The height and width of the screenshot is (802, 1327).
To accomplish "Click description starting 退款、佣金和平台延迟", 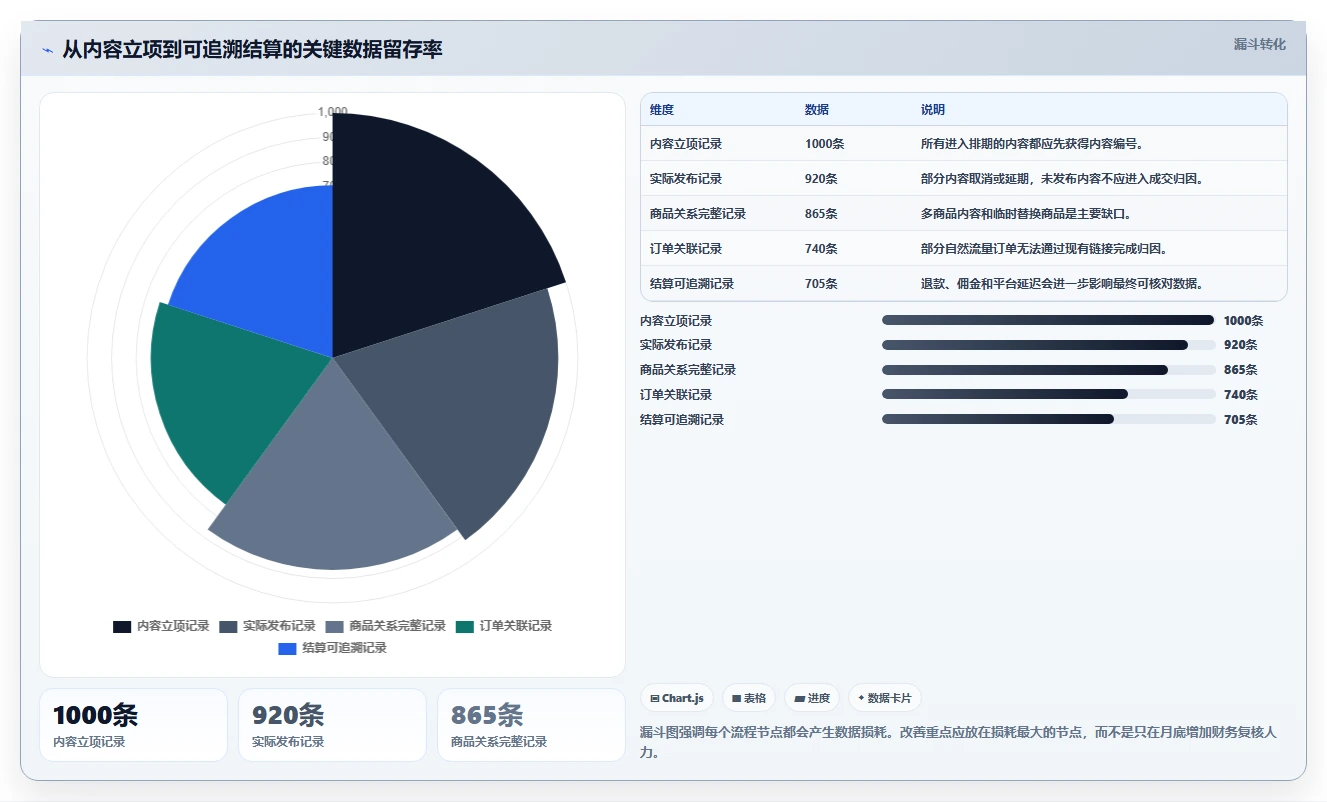I will coord(1062,284).
